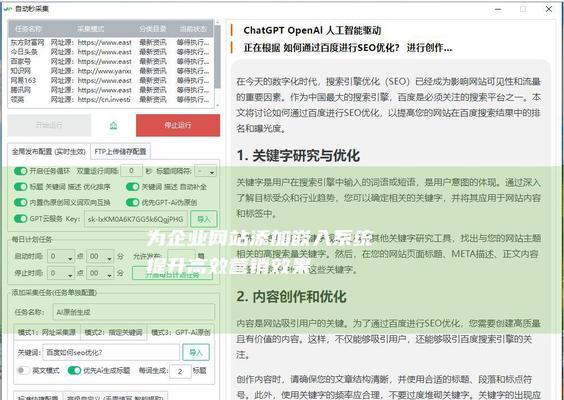564x400 pixels.
Task: Click the greyed-out 开始运行 button
Action: [49, 125]
